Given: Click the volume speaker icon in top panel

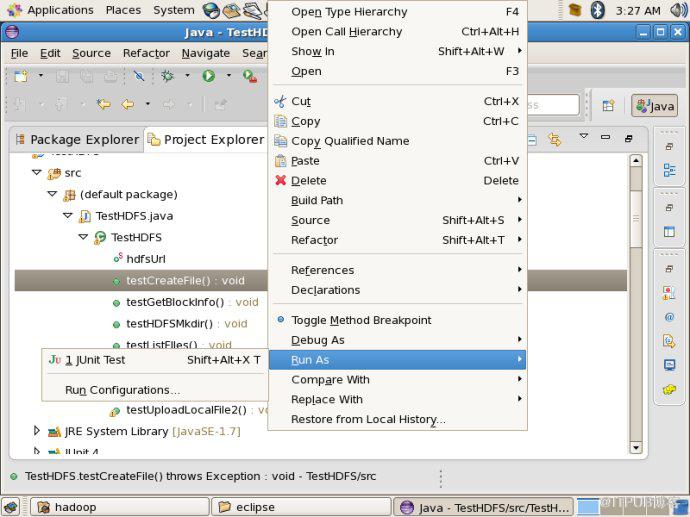Looking at the screenshot, I should 678,10.
